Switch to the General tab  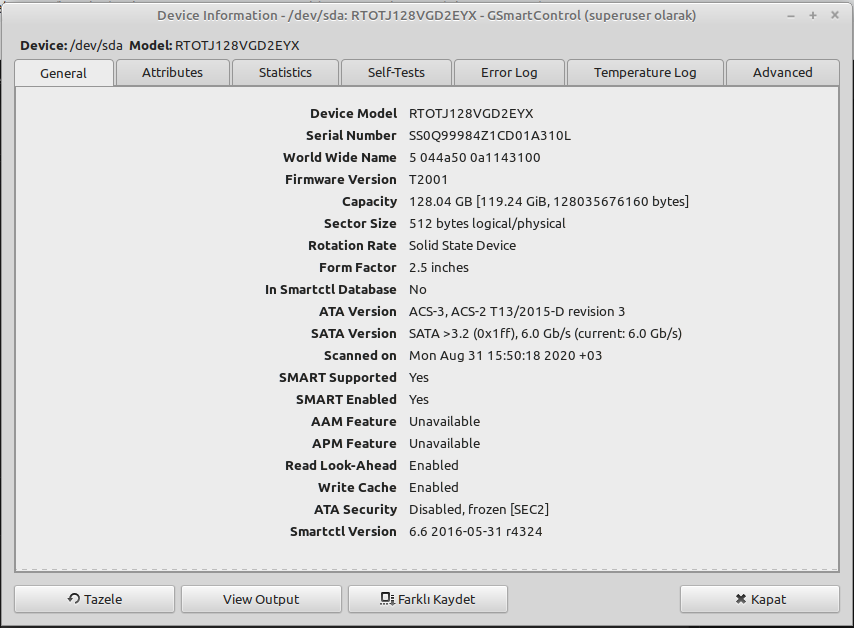(64, 73)
